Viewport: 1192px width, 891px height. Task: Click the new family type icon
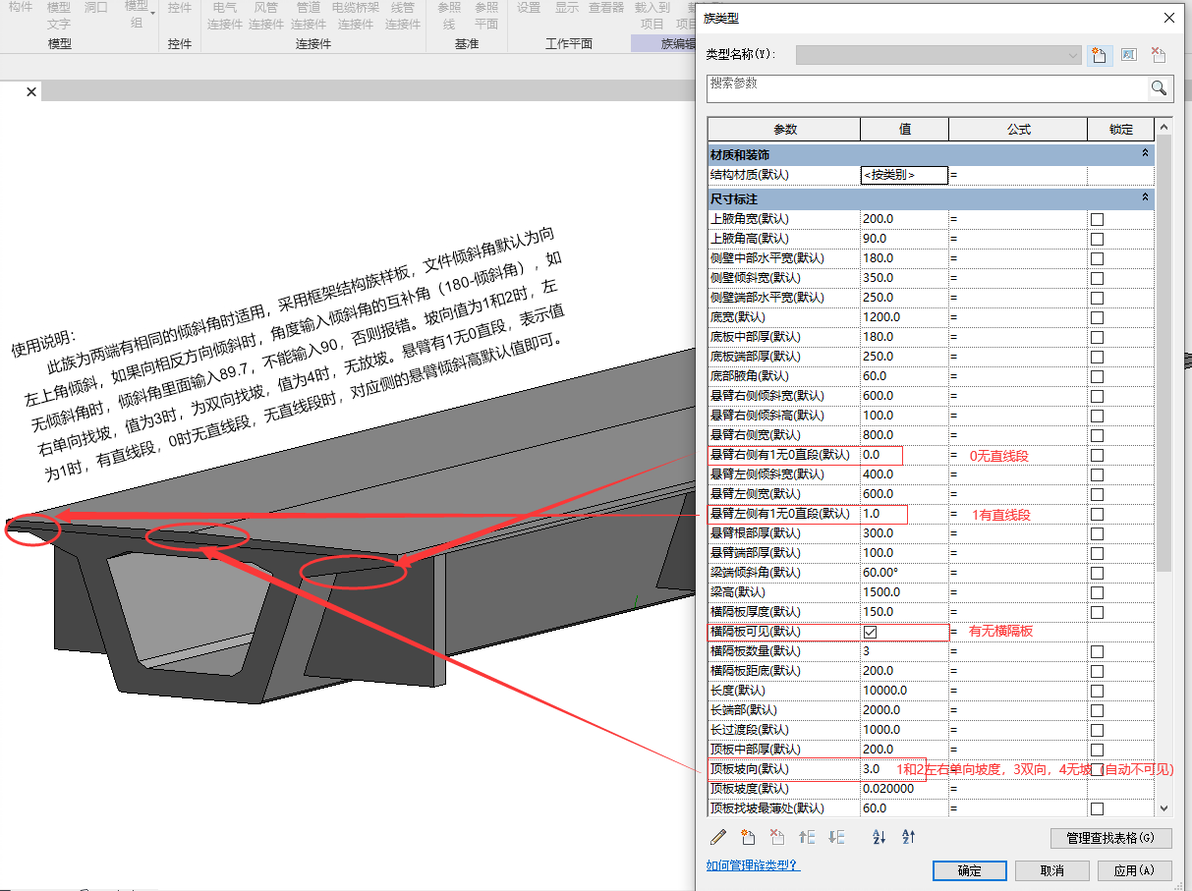point(1098,55)
